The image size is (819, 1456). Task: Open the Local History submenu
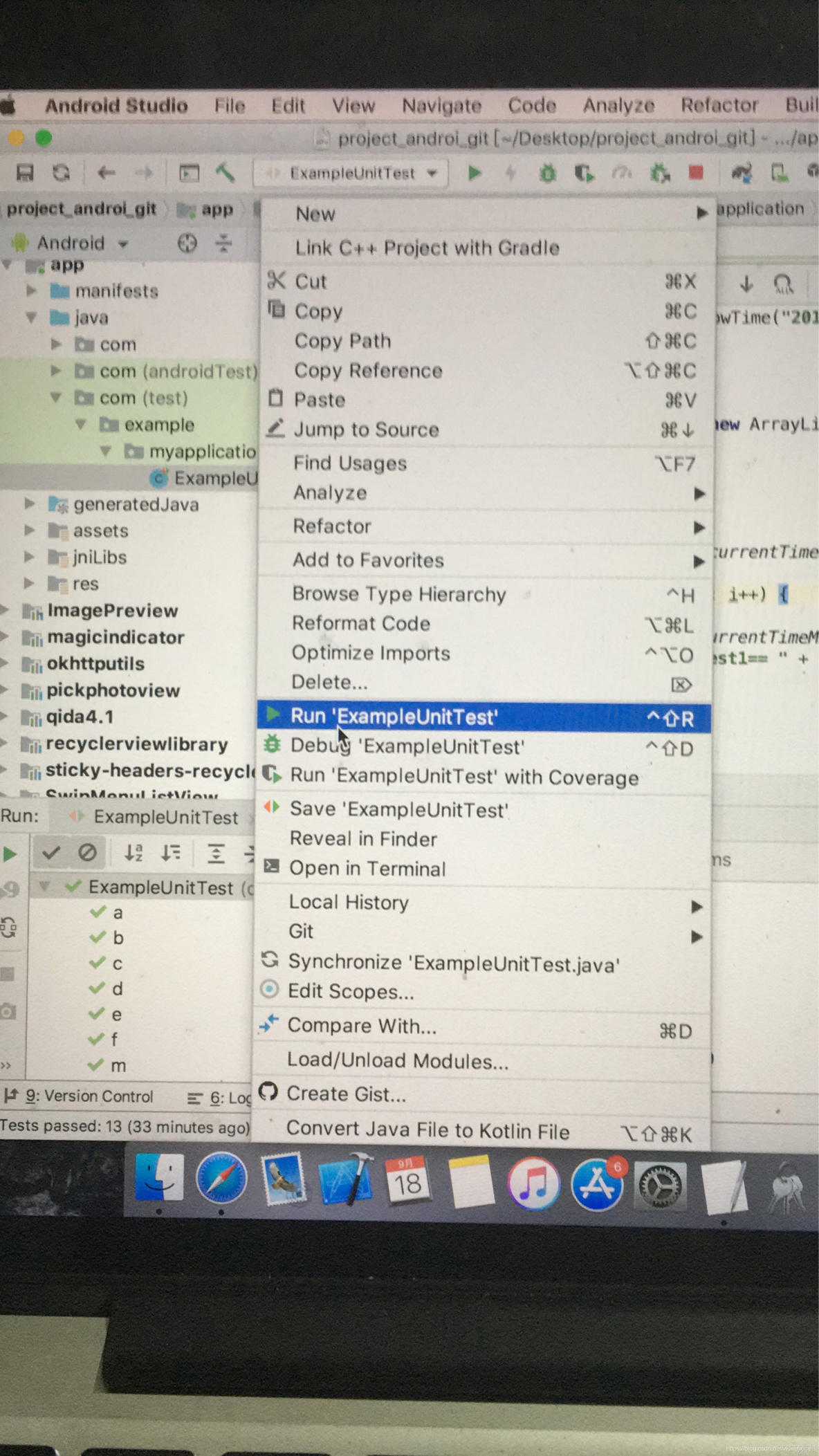pyautogui.click(x=483, y=903)
